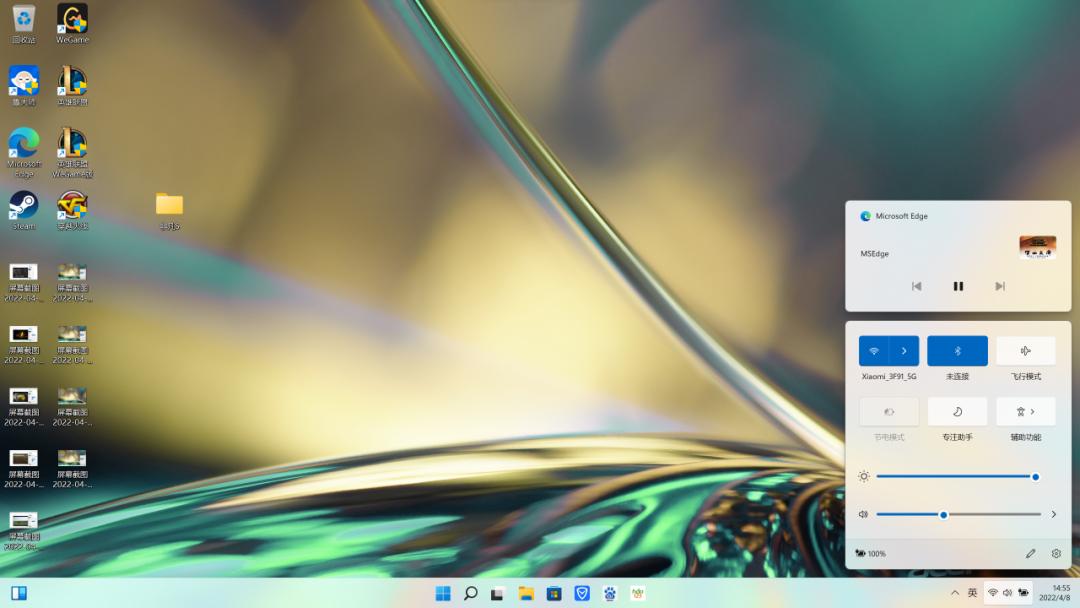
Task: Open File Explorer from the taskbar
Action: click(x=526, y=593)
